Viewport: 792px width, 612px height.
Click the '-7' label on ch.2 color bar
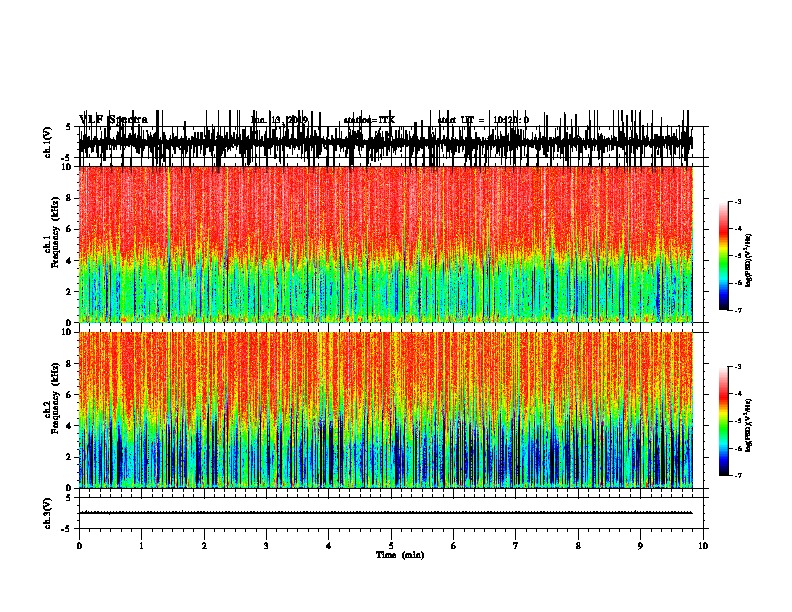click(x=737, y=475)
